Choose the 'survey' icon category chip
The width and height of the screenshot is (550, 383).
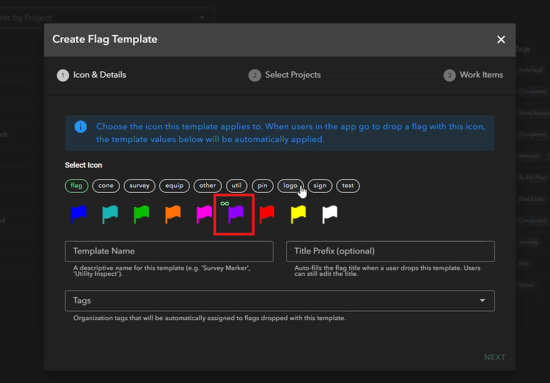point(139,186)
